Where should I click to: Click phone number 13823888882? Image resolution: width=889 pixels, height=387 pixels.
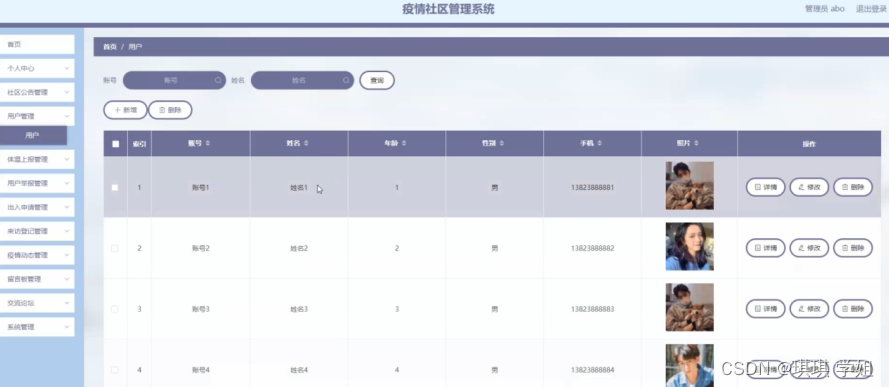(x=592, y=248)
